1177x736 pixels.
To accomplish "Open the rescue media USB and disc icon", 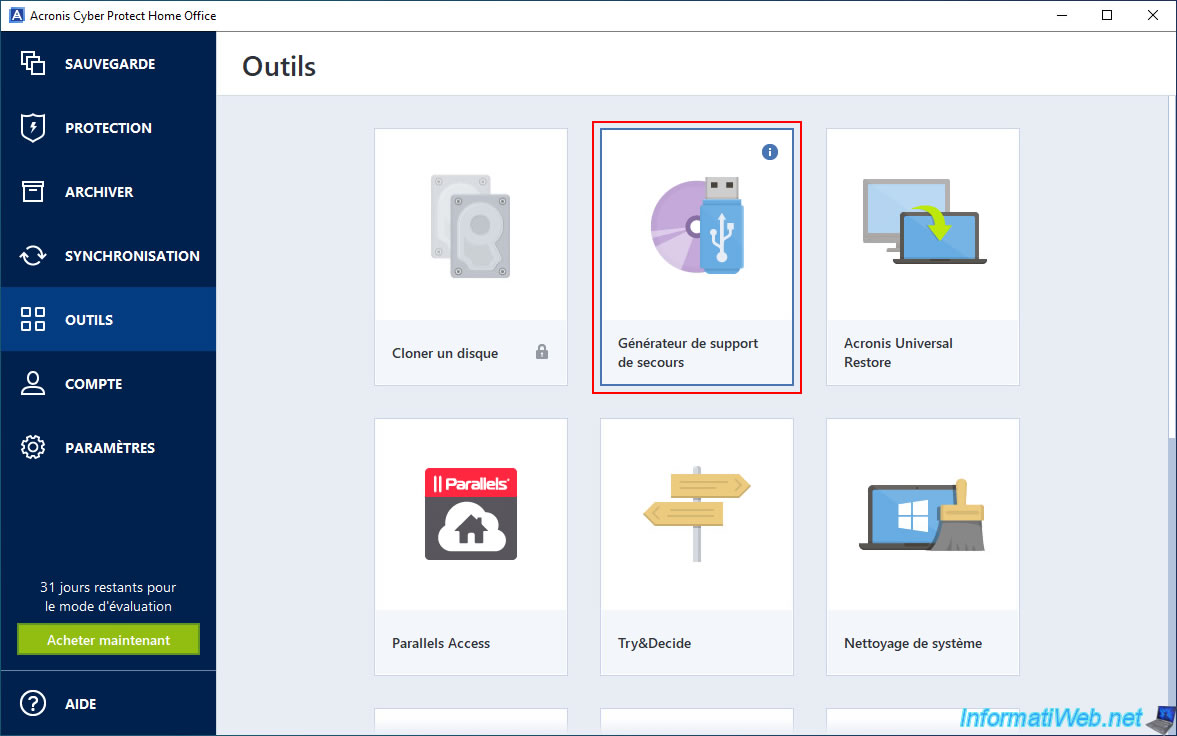I will coord(697,225).
